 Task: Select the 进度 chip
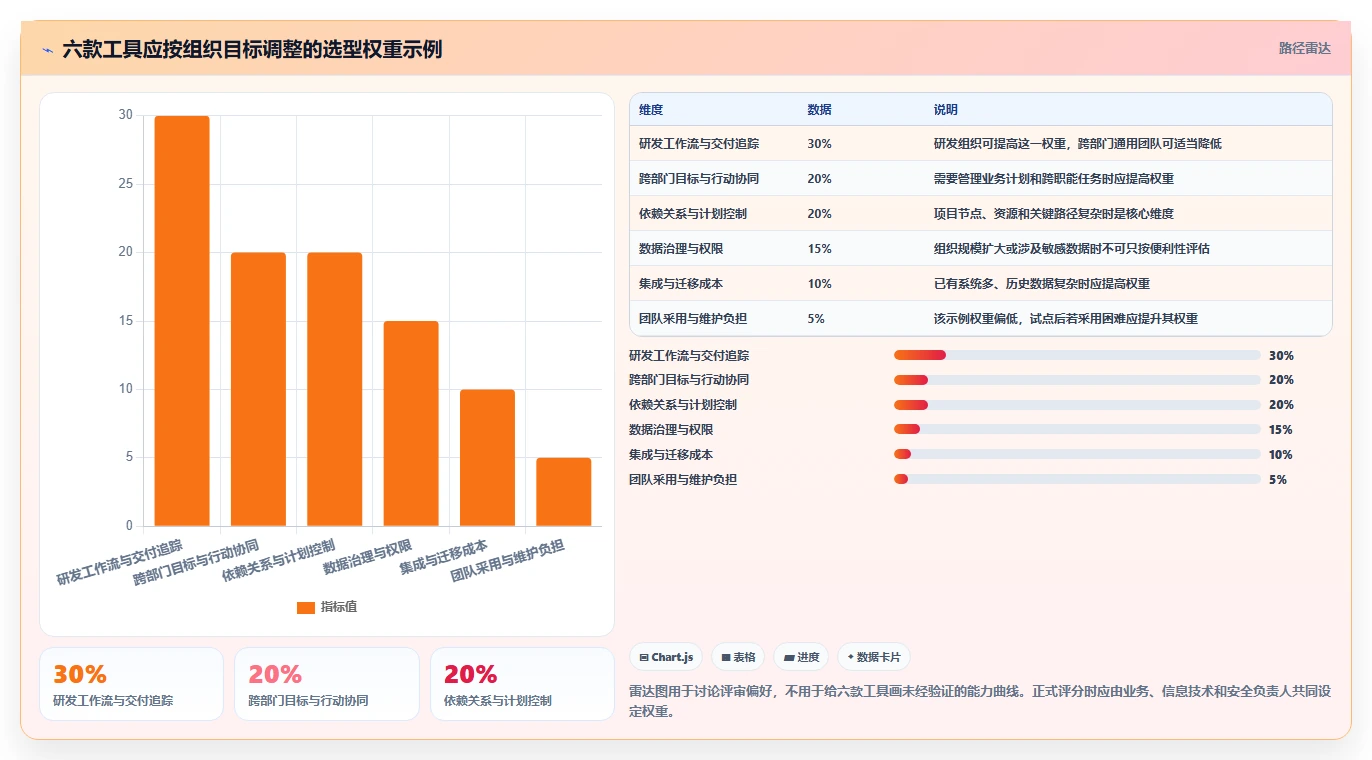point(801,657)
